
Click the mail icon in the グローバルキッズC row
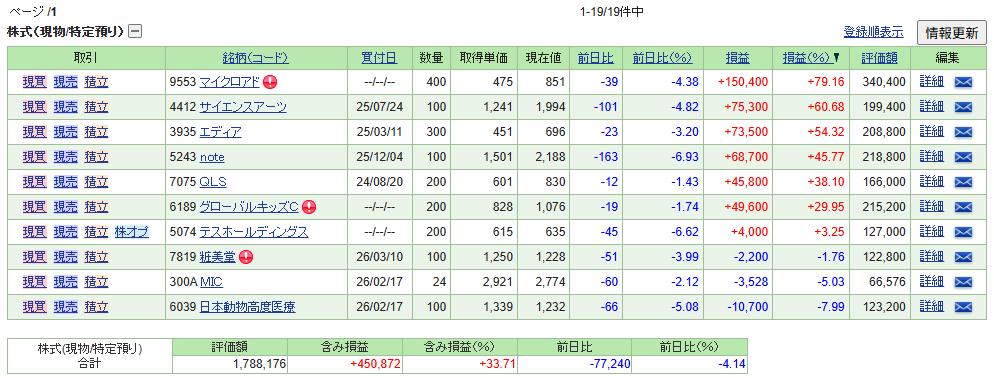point(963,207)
